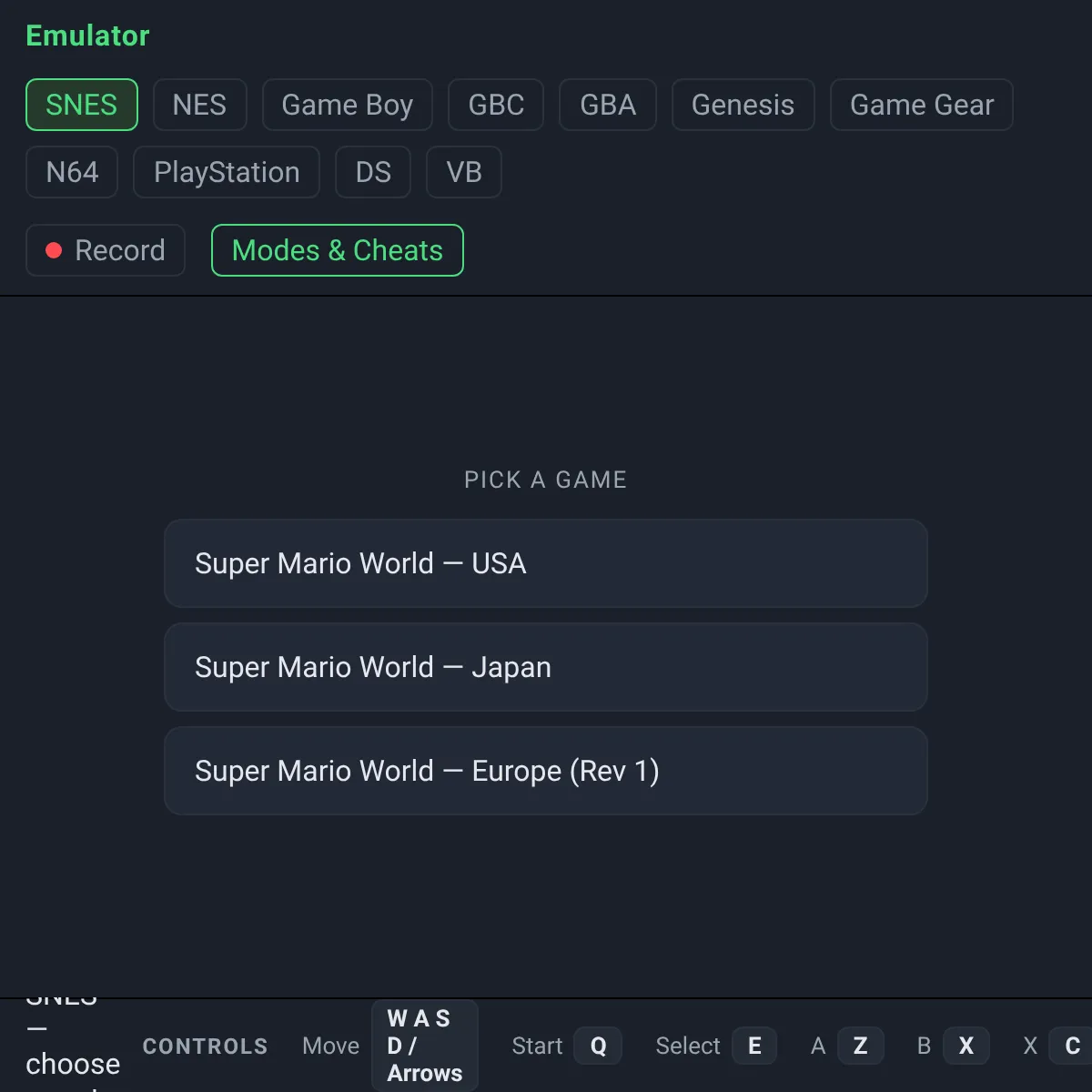Screen dimensions: 1092x1092
Task: Choose the VB system tab
Action: coord(464,172)
